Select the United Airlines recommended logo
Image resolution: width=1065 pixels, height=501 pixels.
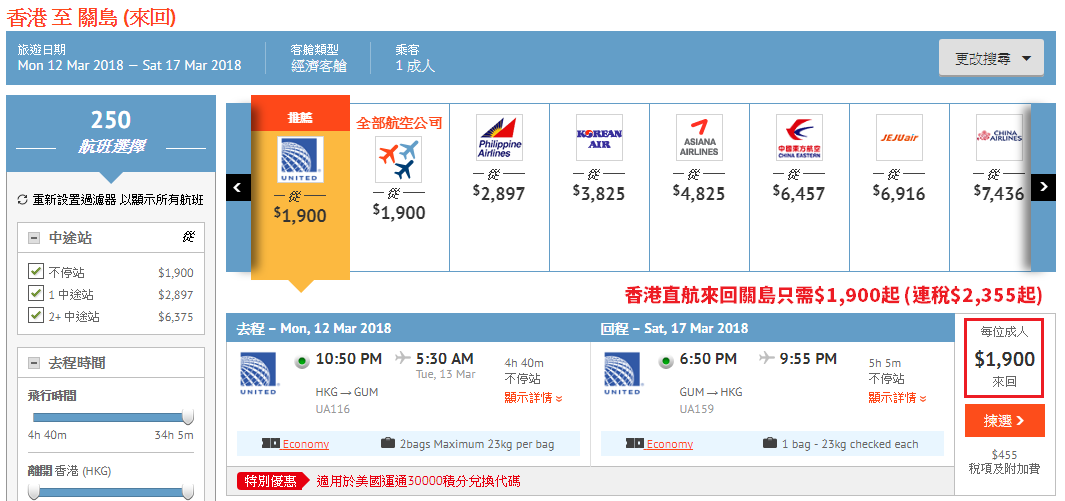300,160
